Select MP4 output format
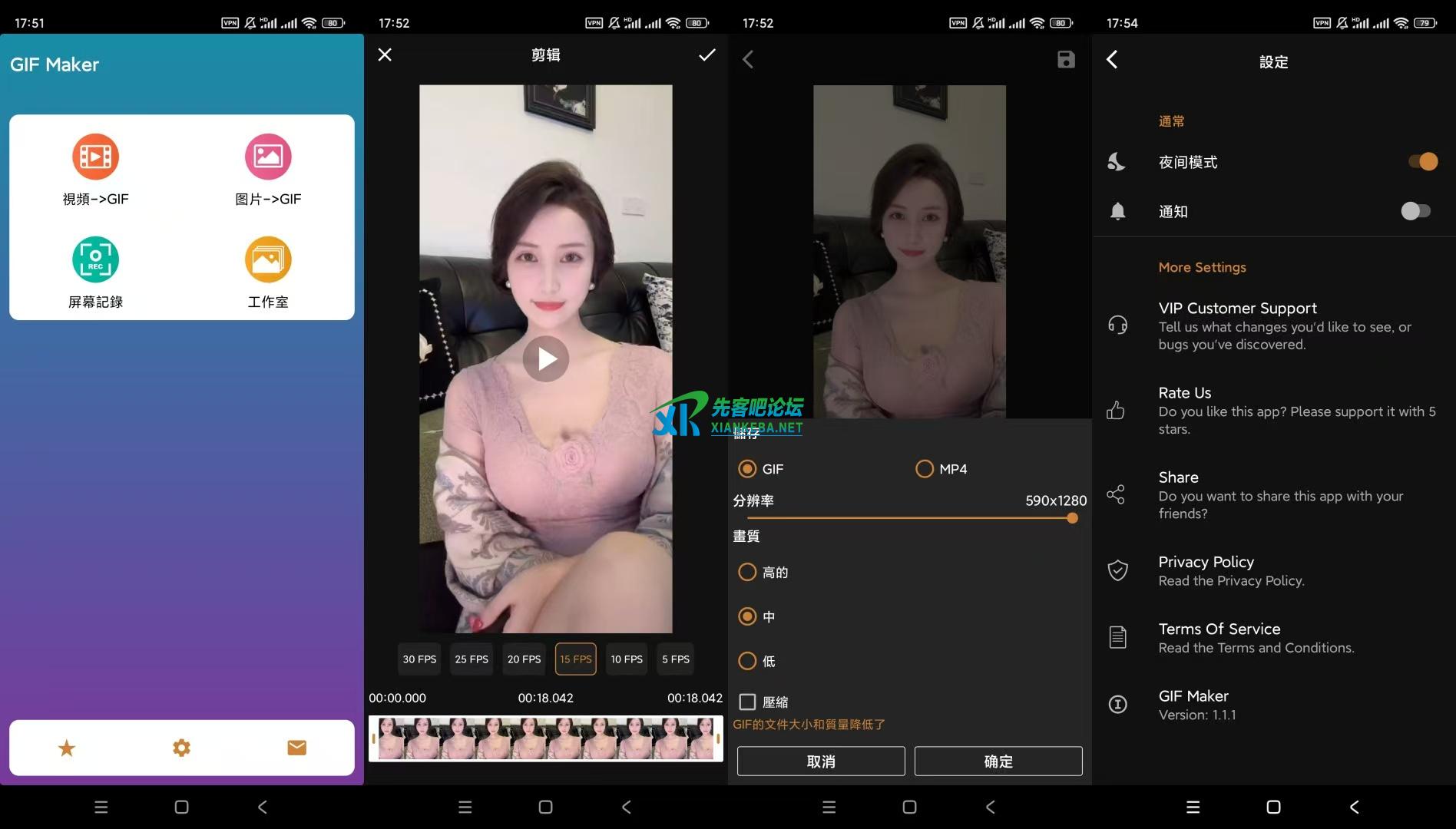This screenshot has height=829, width=1456. (924, 468)
